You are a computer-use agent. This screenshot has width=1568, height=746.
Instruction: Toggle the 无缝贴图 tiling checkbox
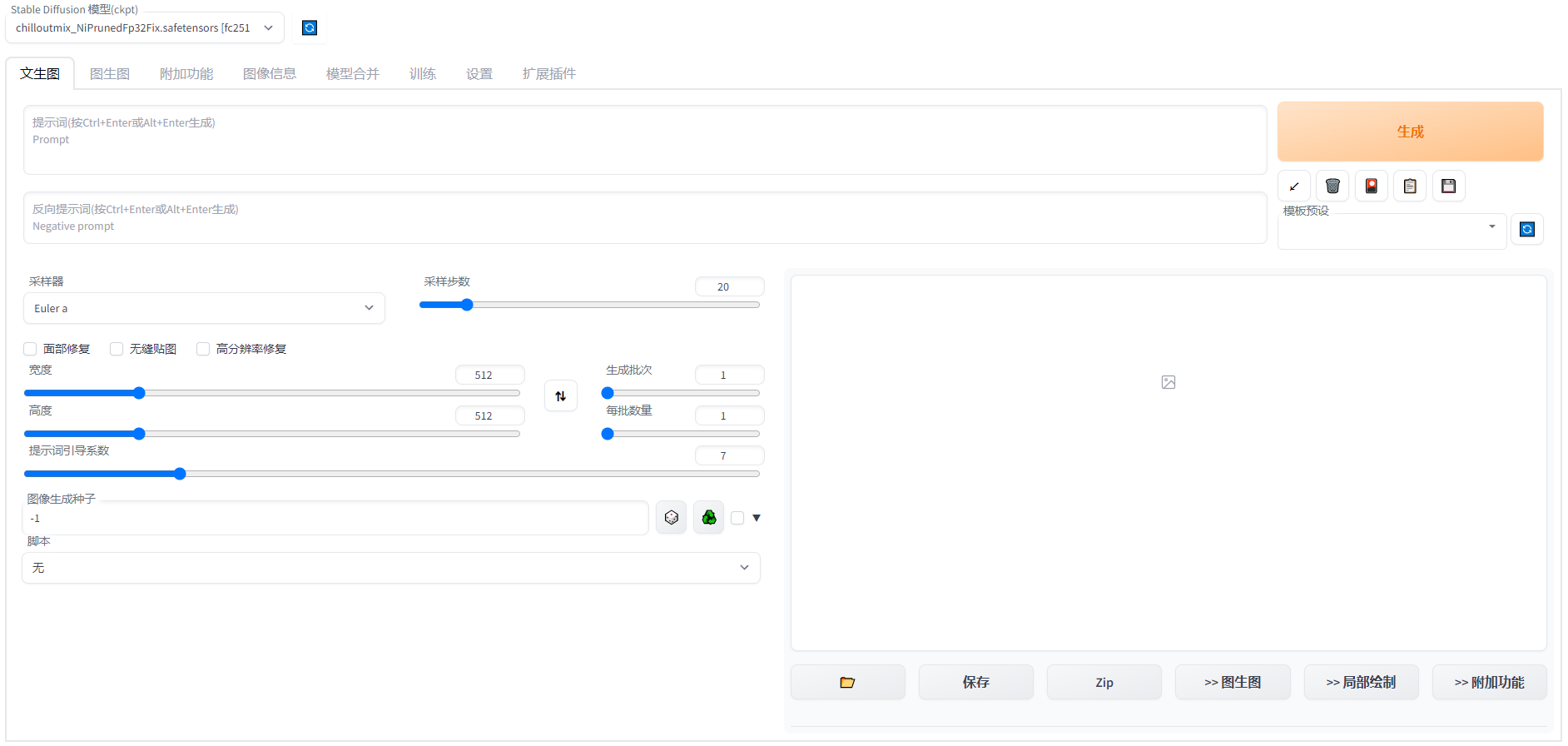(117, 349)
